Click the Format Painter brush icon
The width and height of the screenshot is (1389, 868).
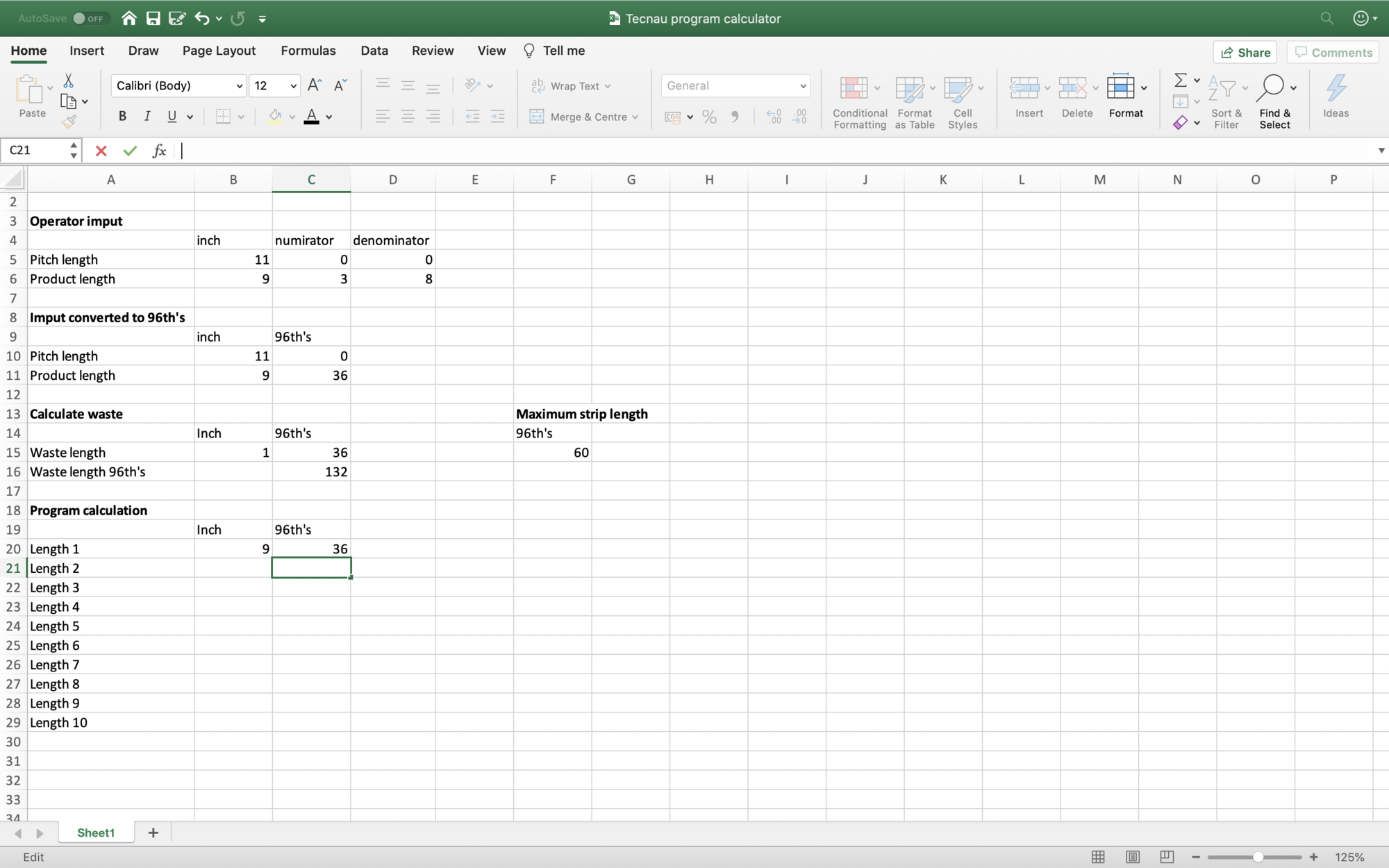tap(68, 123)
